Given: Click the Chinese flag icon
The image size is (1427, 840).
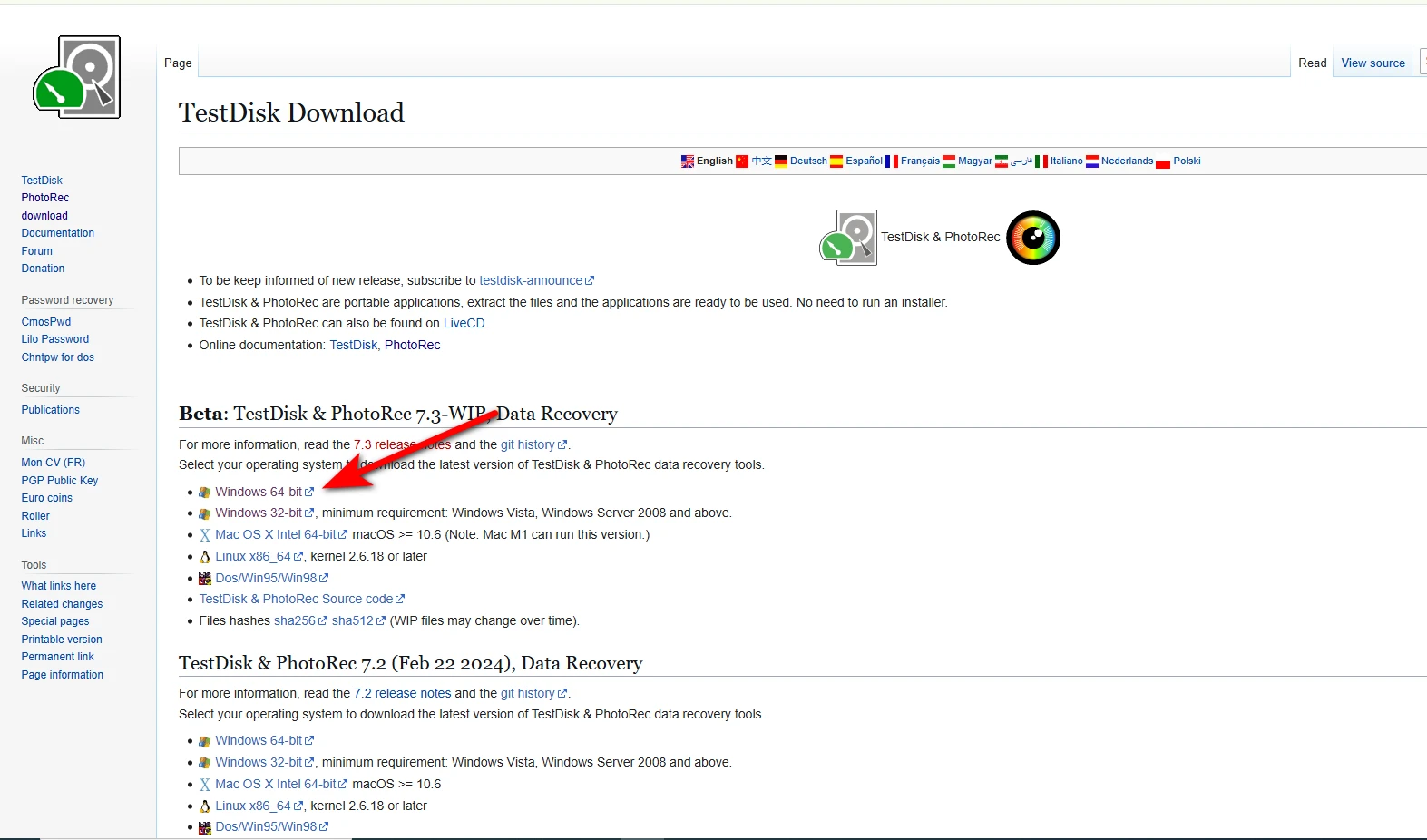Looking at the screenshot, I should (x=742, y=161).
